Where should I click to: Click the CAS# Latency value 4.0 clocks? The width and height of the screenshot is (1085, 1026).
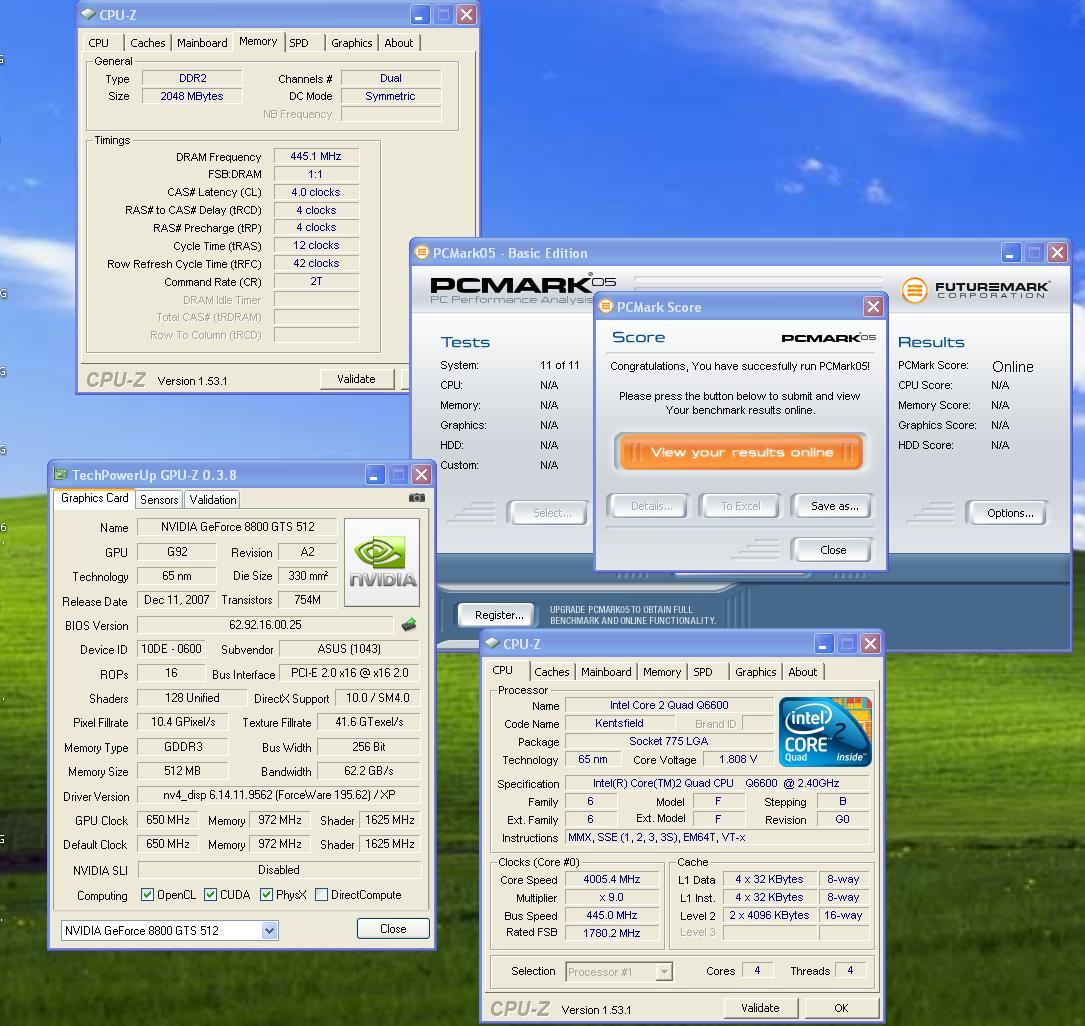click(x=316, y=192)
